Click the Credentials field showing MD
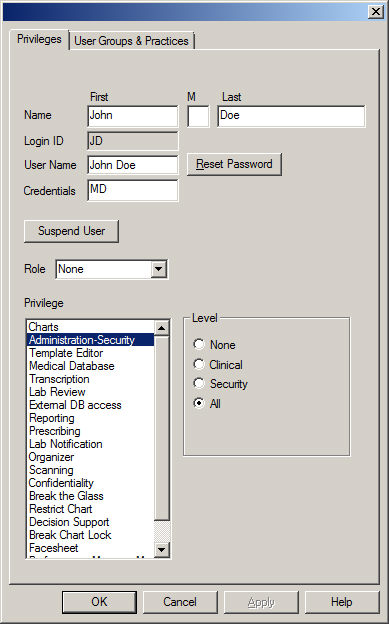Screen dimensions: 389x624 (133, 191)
